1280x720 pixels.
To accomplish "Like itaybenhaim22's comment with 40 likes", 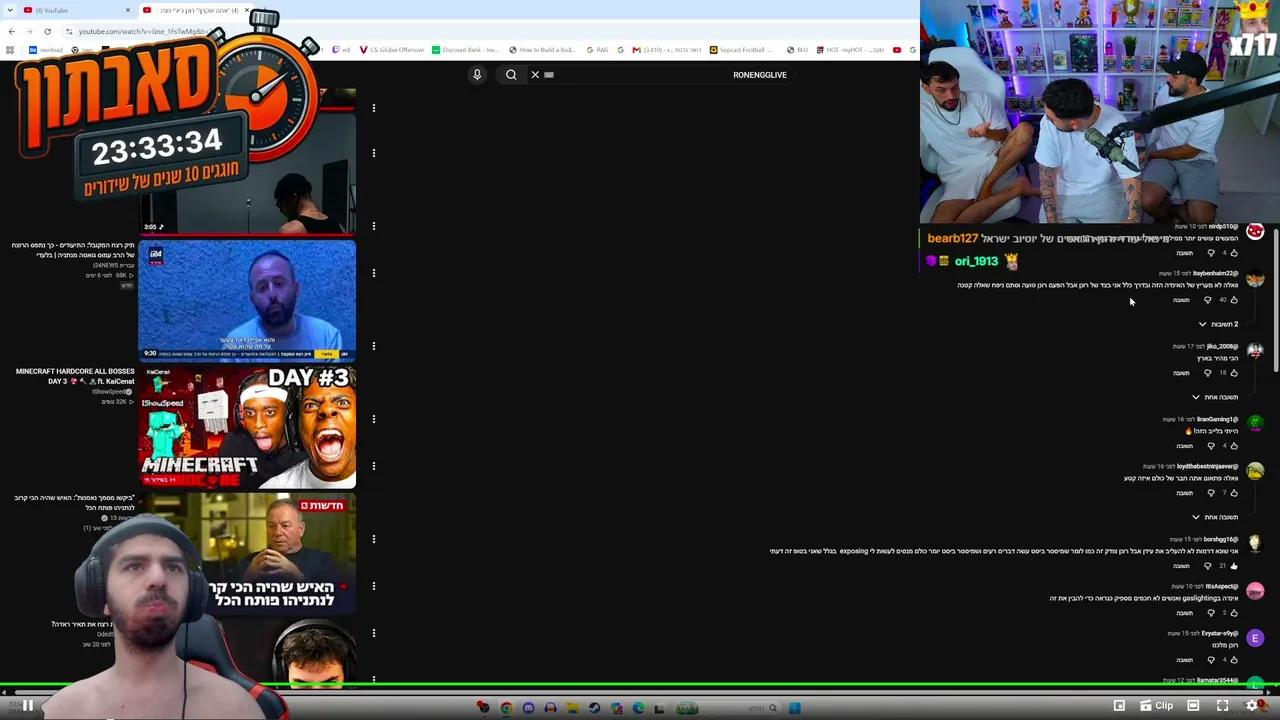I will 1234,300.
